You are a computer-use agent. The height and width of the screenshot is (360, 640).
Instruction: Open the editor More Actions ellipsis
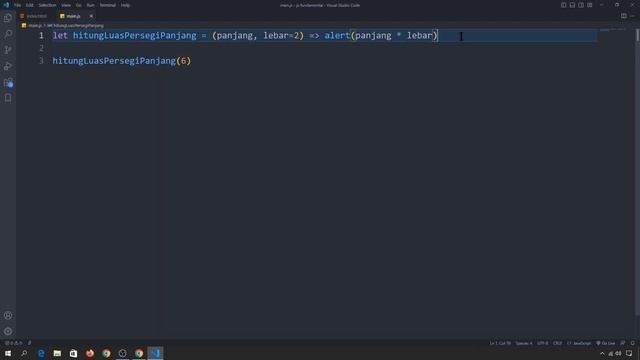pyautogui.click(x=632, y=16)
